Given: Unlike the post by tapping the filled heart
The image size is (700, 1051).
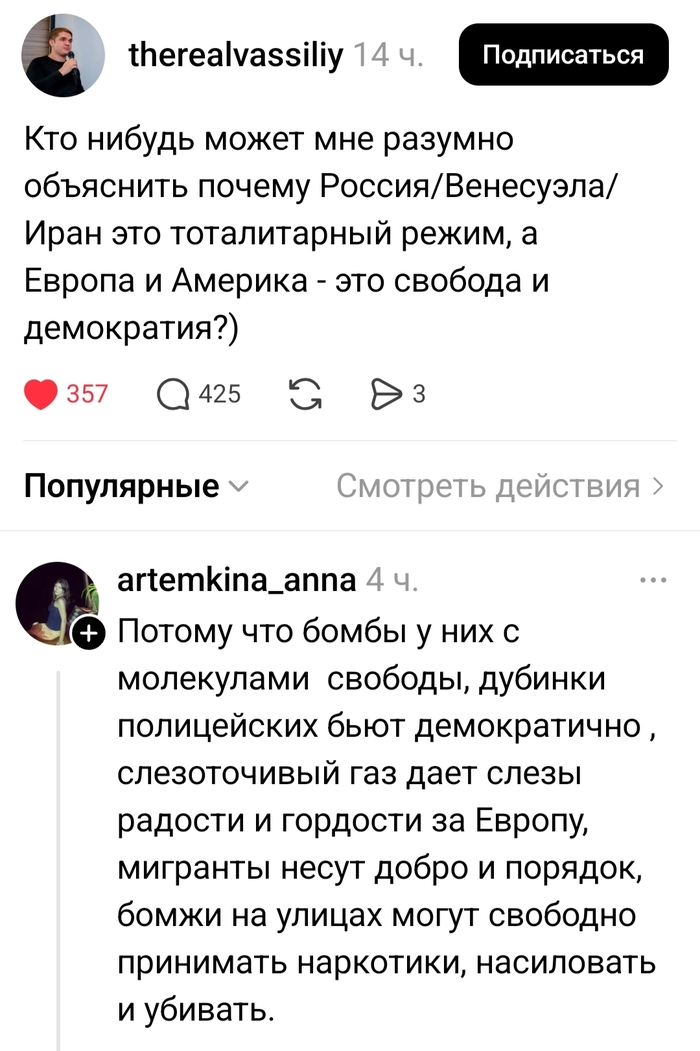Looking at the screenshot, I should pos(40,393).
